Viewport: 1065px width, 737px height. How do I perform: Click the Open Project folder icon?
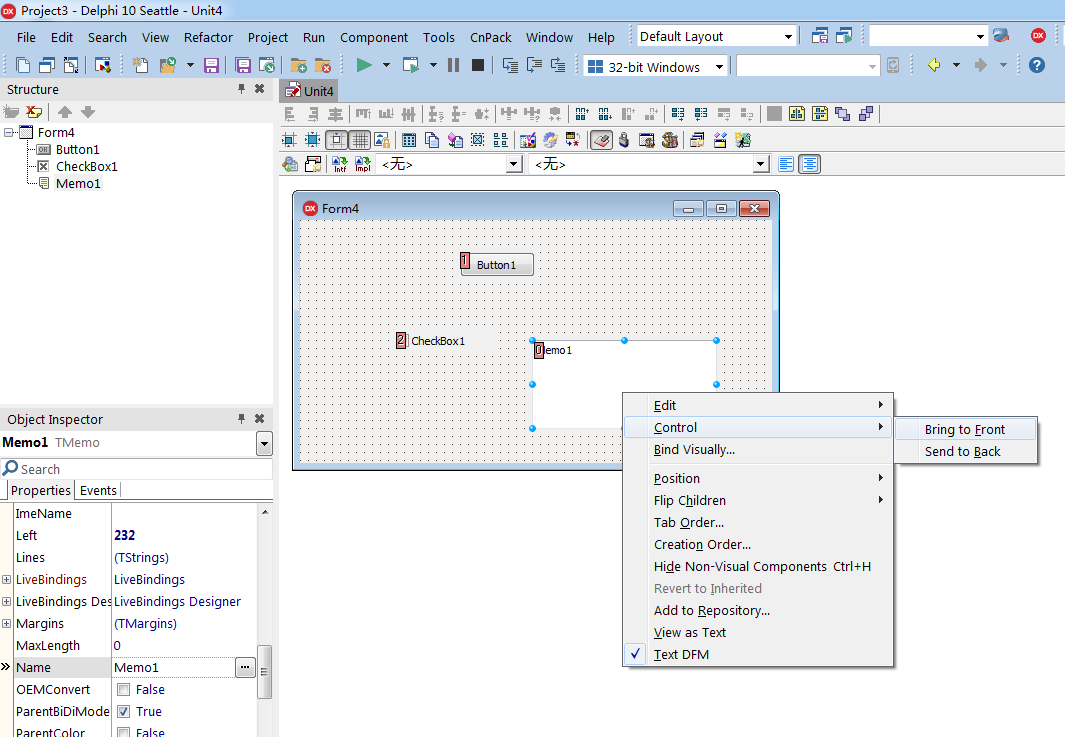[167, 65]
